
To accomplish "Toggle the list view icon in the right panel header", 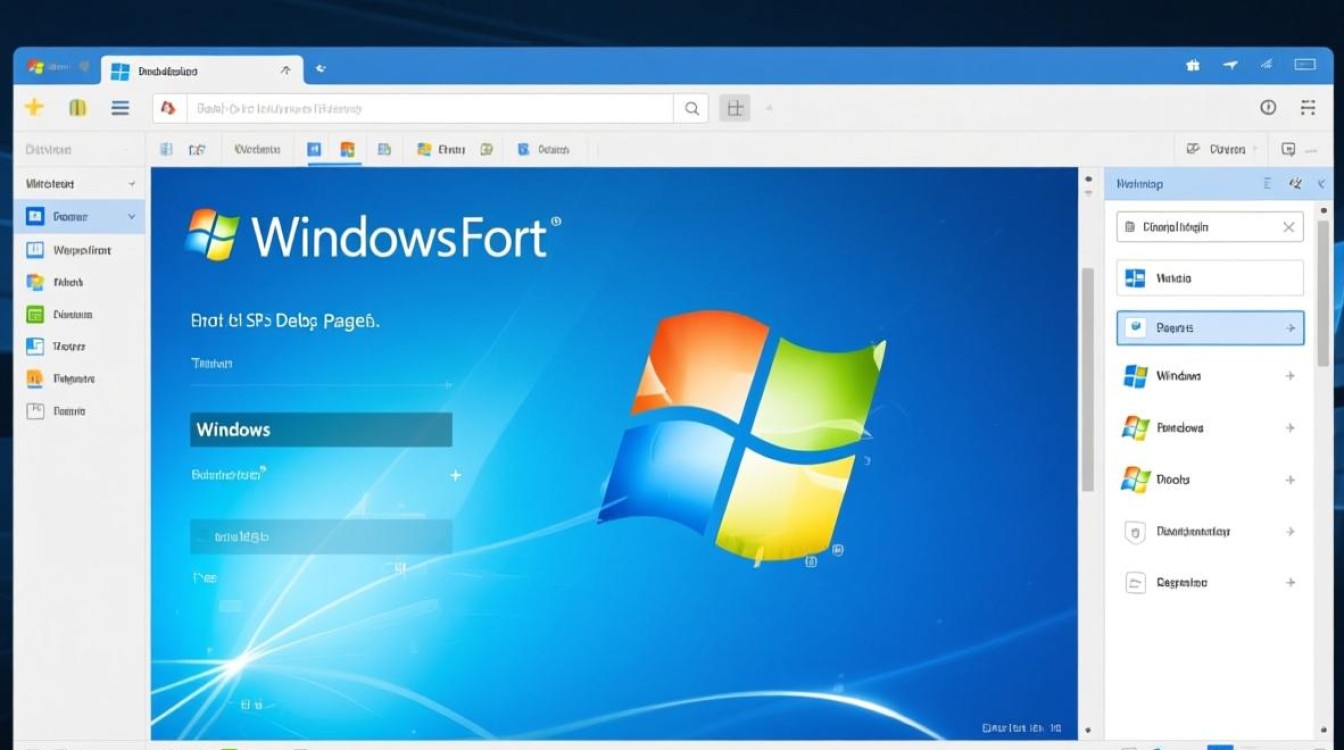I will 1267,183.
